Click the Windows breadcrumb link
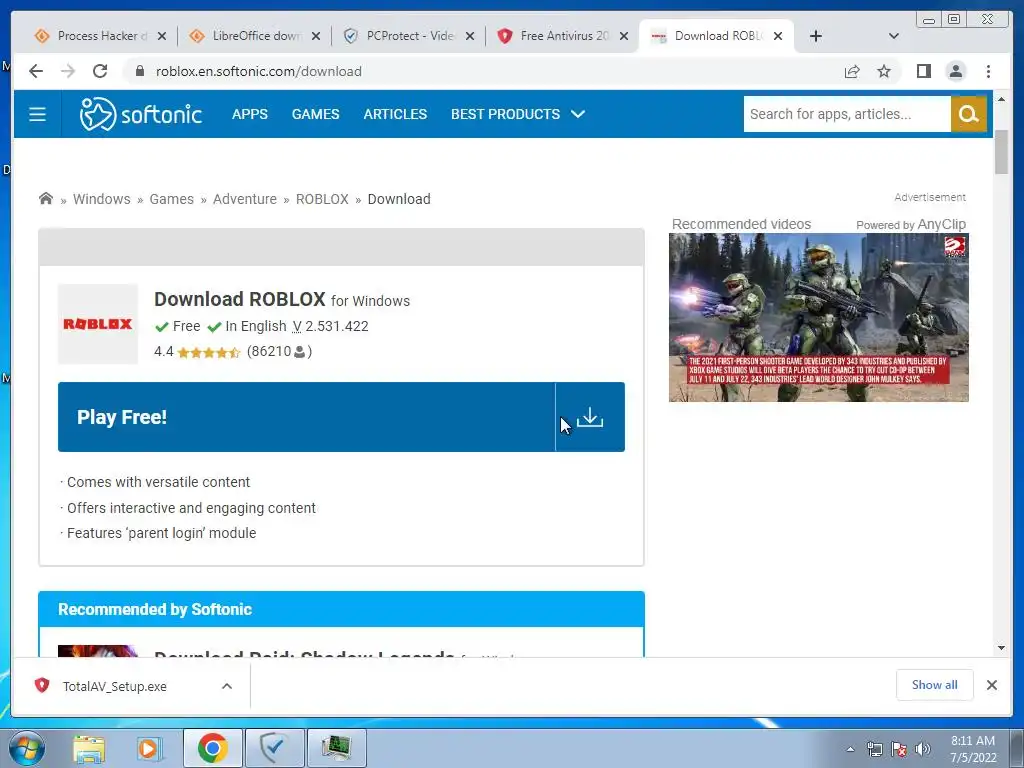 101,199
